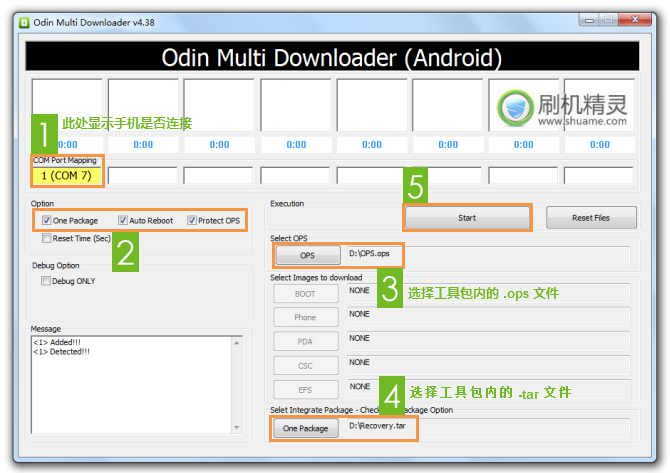Click the shuame.com logo watermark
The image size is (670, 473).
pyautogui.click(x=567, y=109)
